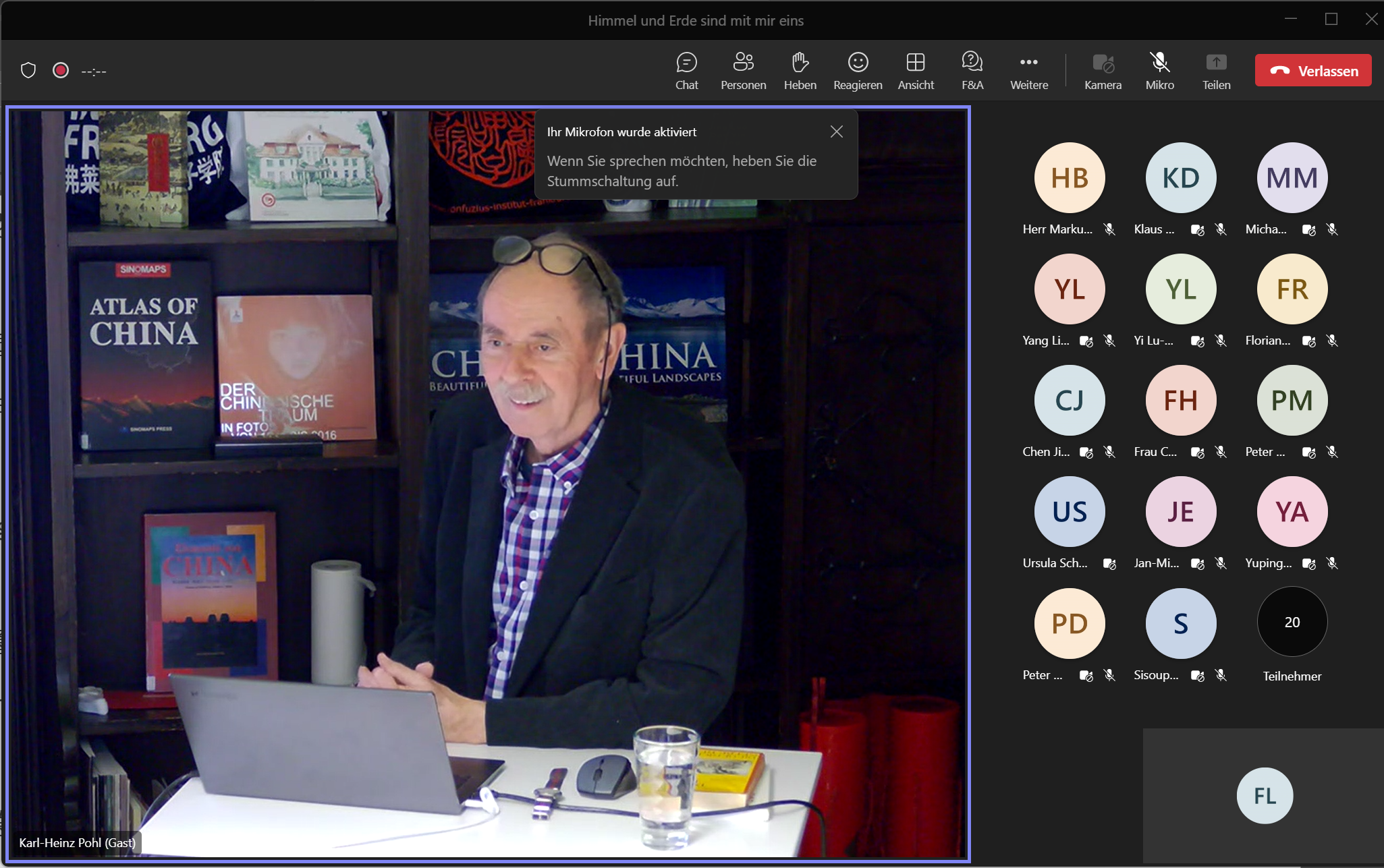Open the Chat panel
1384x868 pixels.
(x=686, y=70)
